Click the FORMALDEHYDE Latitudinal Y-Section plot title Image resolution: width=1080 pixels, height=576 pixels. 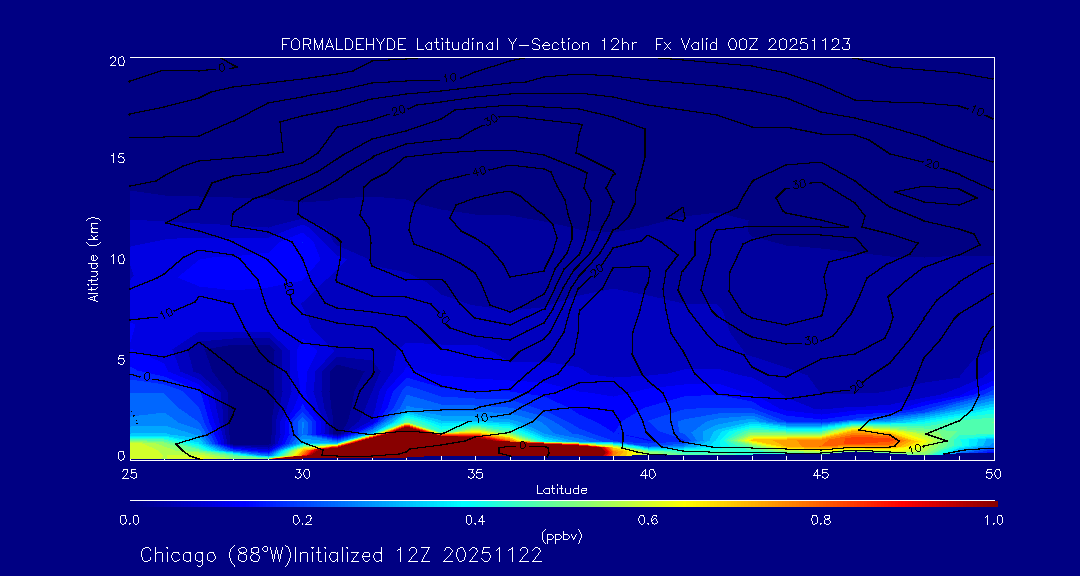pos(565,45)
